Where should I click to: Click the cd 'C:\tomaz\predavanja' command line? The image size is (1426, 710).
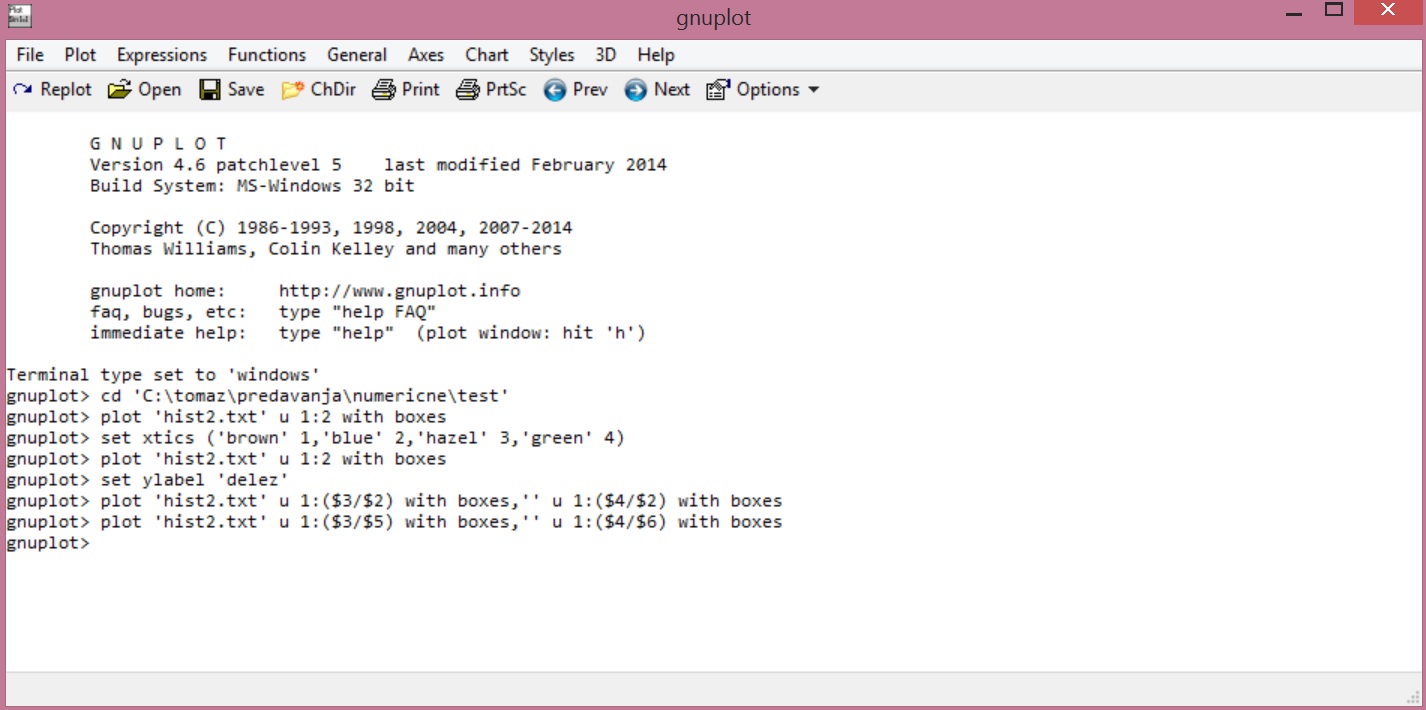(258, 396)
